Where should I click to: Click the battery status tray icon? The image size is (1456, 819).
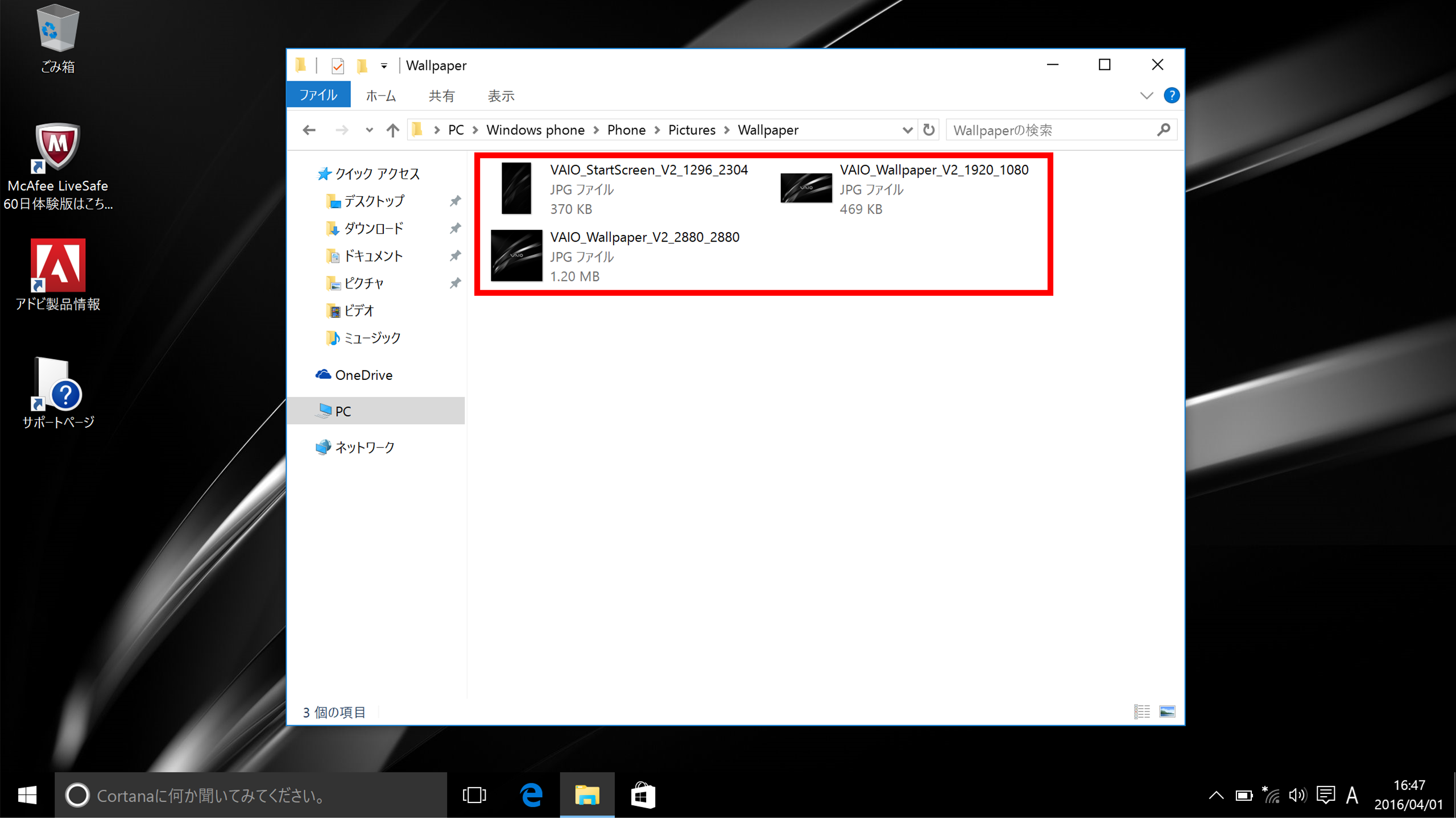[1244, 795]
